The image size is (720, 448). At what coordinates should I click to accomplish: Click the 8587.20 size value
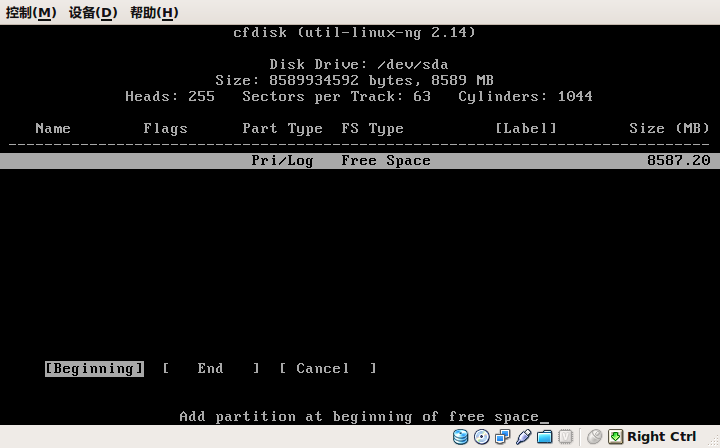coord(678,161)
